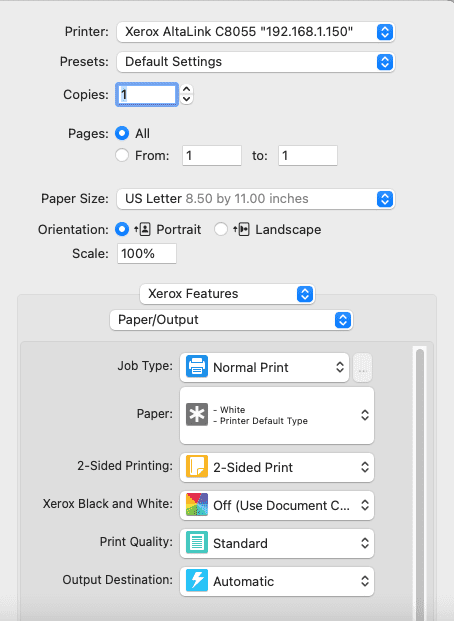Open the Paper Size US Letter dropdown

tap(256, 199)
